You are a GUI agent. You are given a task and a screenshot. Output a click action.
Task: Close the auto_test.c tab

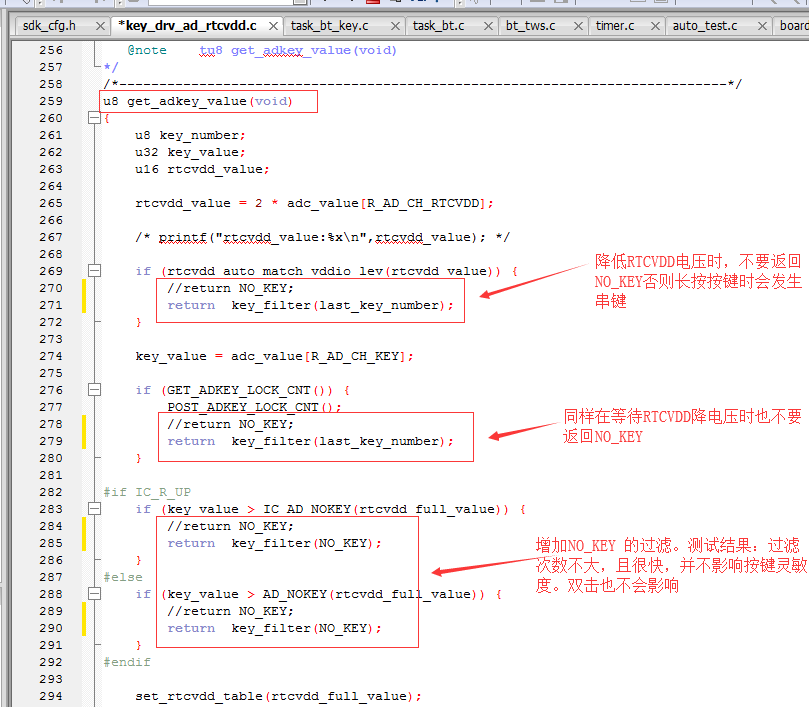click(762, 26)
